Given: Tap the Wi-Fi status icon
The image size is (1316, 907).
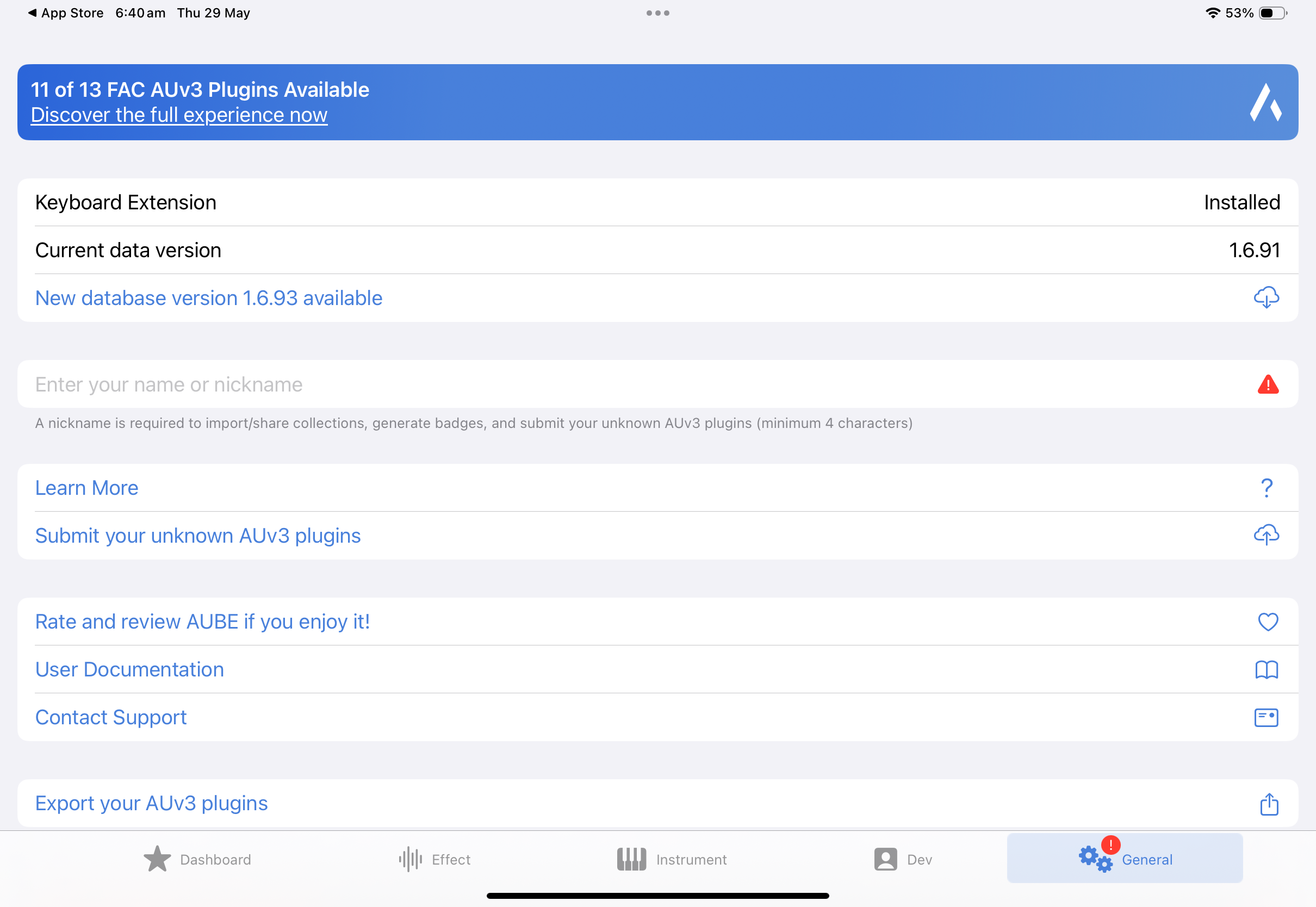Looking at the screenshot, I should pos(1213,13).
